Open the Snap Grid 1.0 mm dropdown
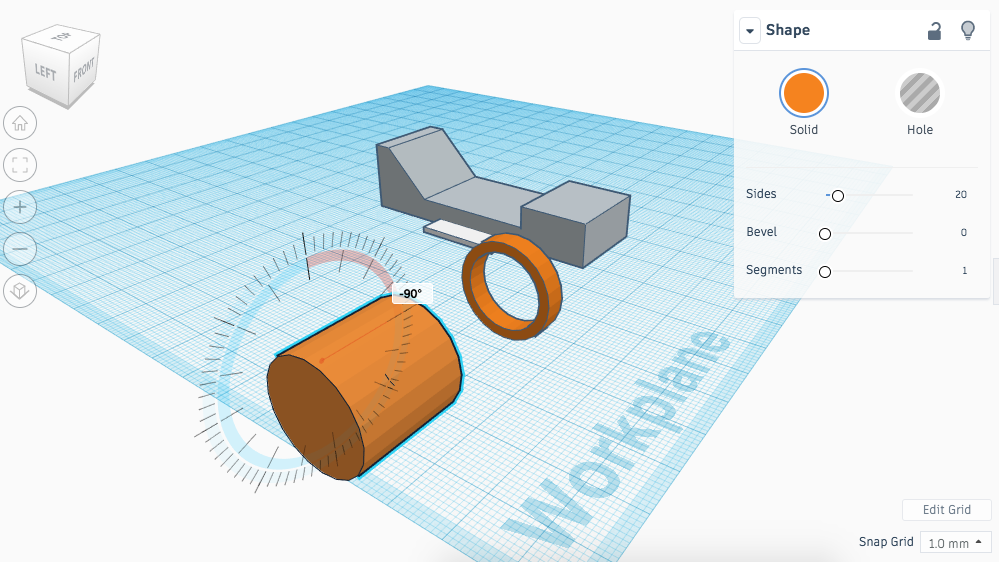The image size is (999, 562). 955,543
